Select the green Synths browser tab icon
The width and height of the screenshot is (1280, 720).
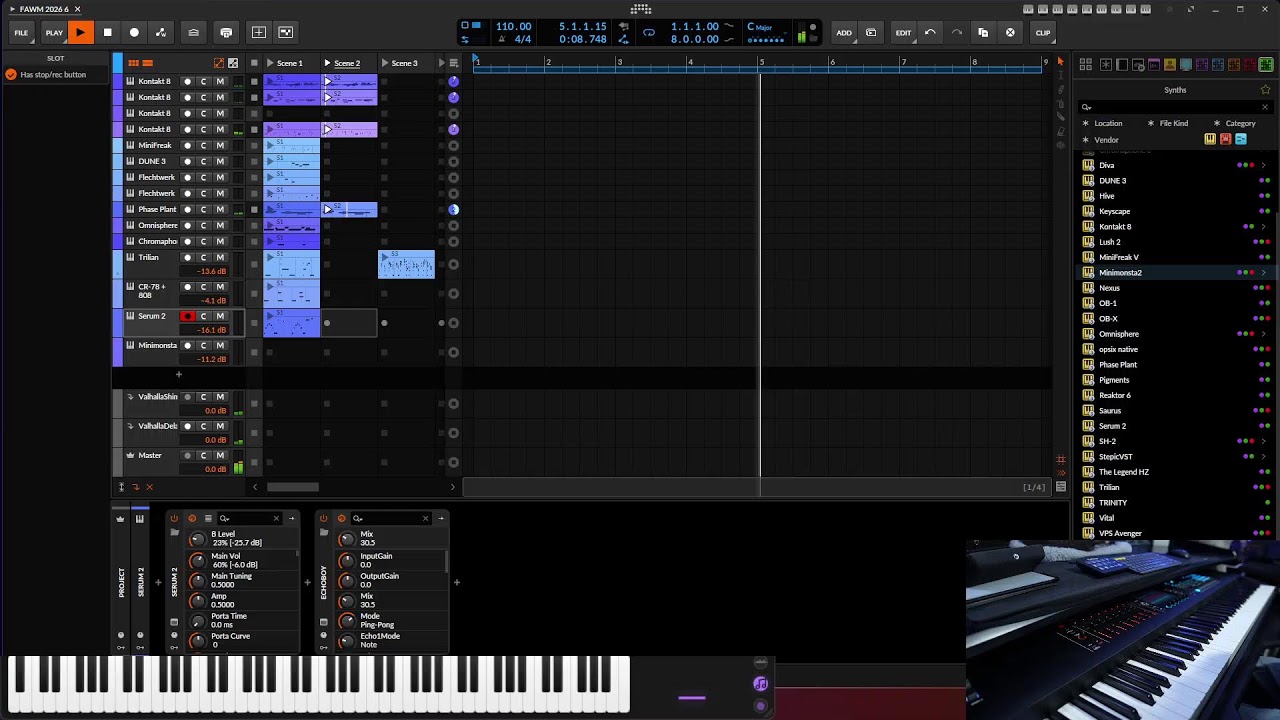click(1266, 65)
